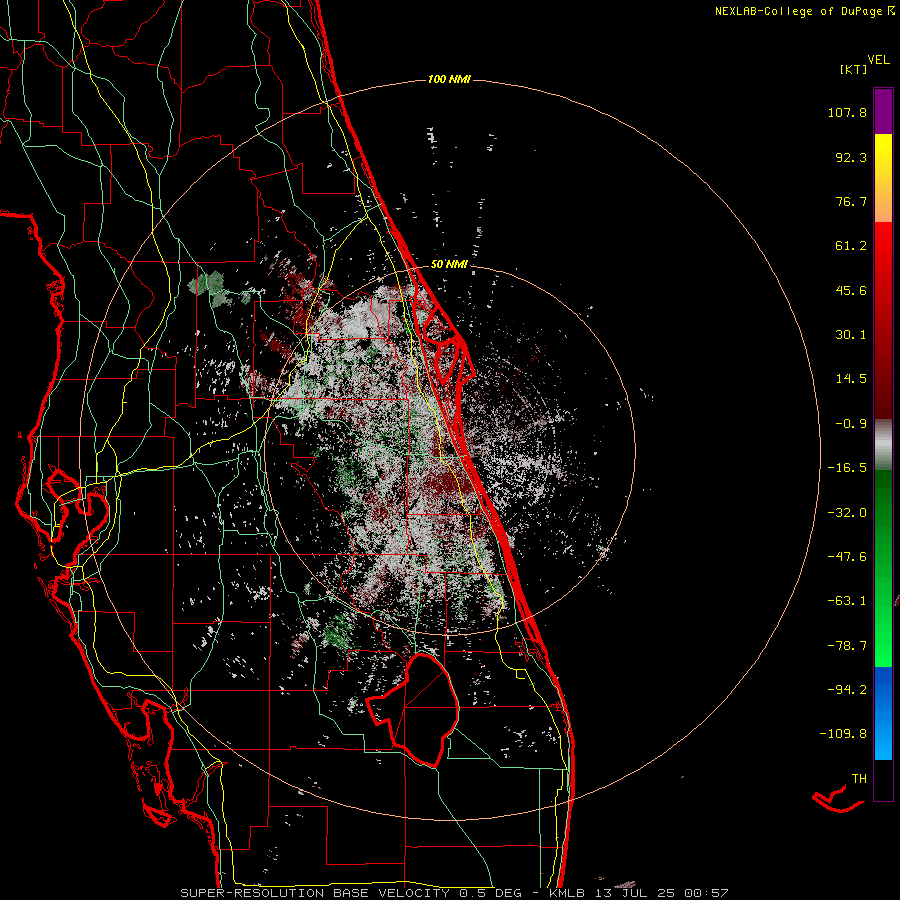Click the -63.1 velocity scale value
Viewport: 900px width, 900px height.
[x=847, y=601]
